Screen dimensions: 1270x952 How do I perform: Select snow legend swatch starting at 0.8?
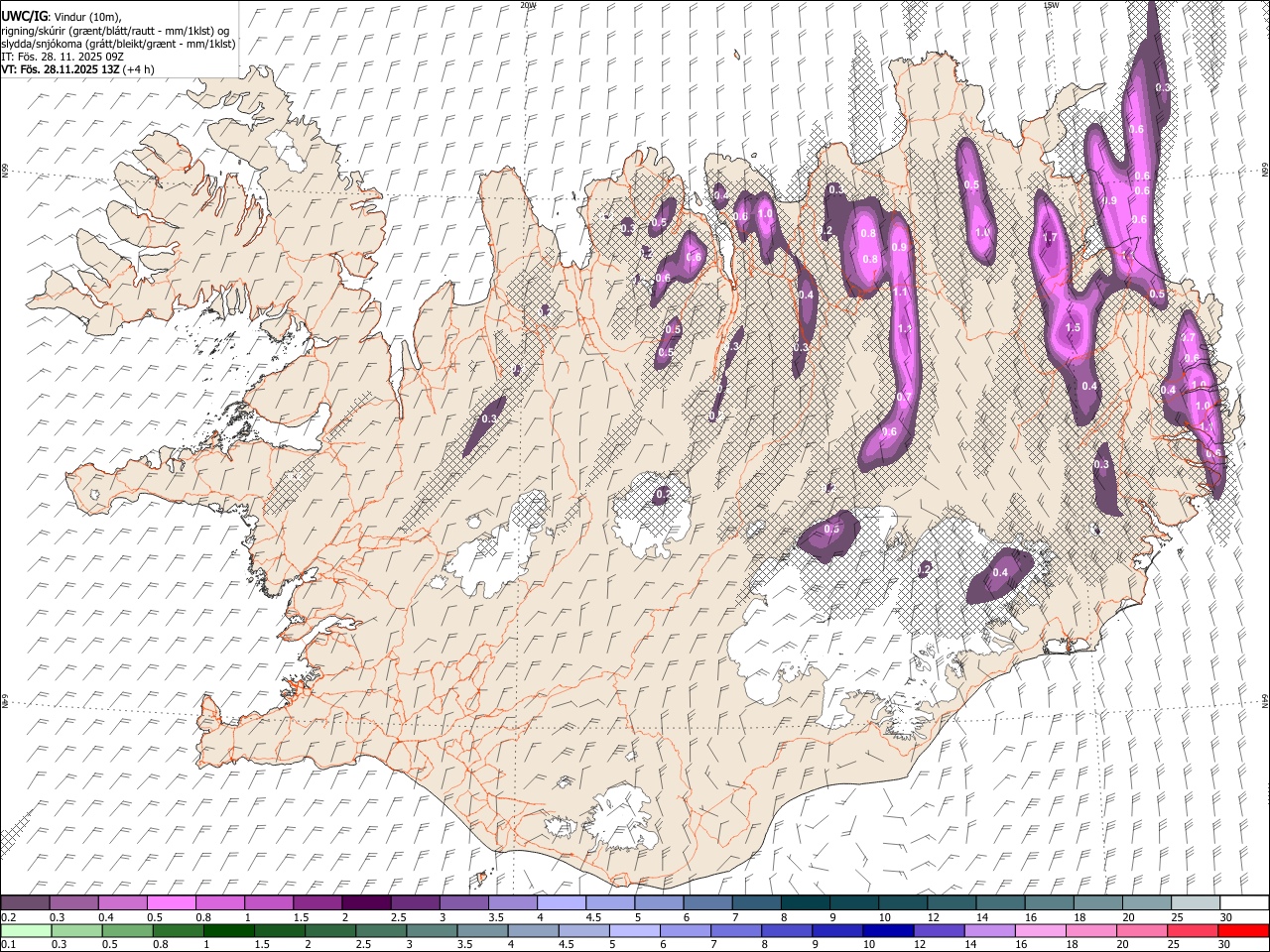(x=219, y=902)
